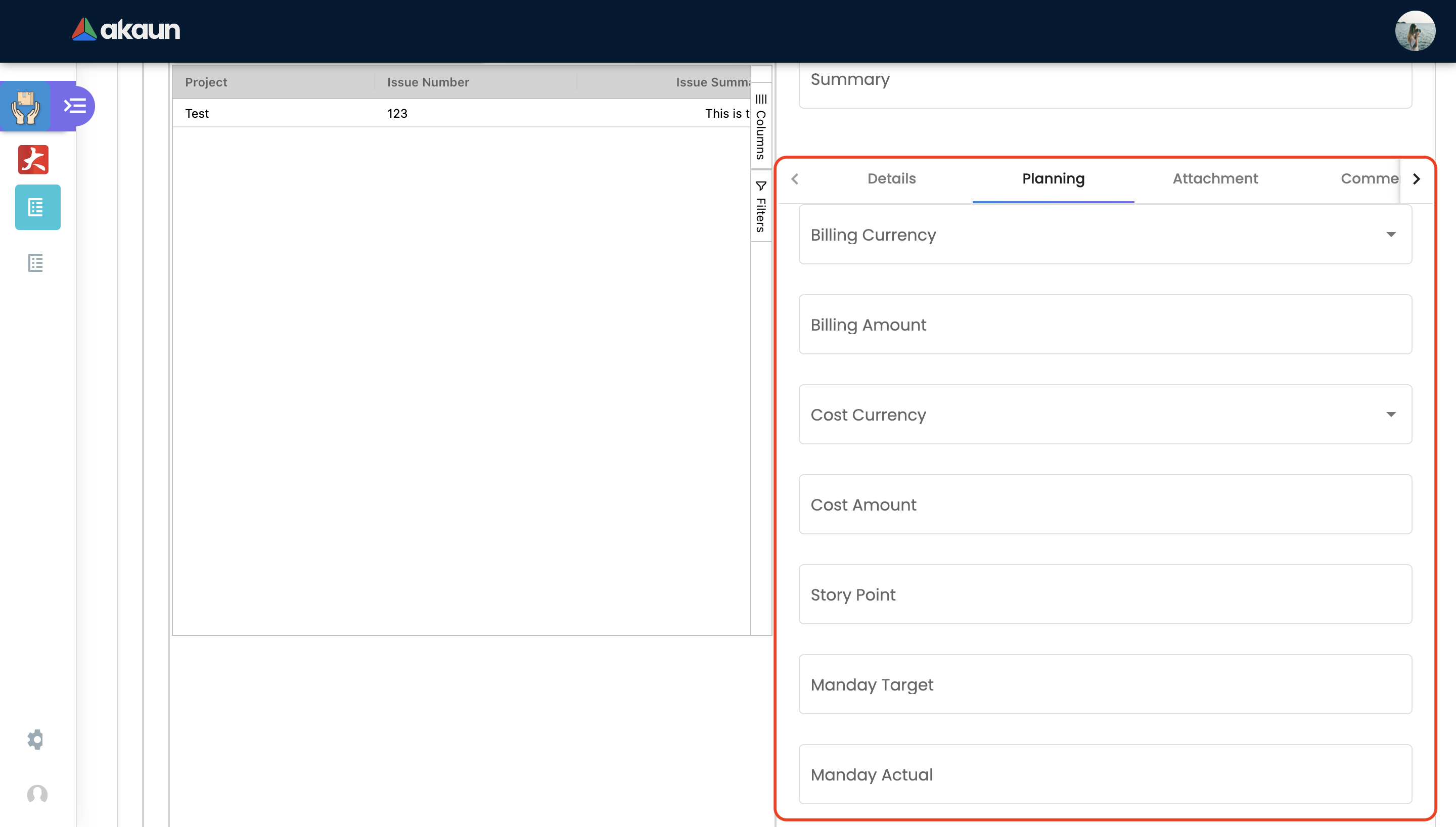Expand the Billing Currency dropdown
This screenshot has width=1456, height=827.
1391,235
